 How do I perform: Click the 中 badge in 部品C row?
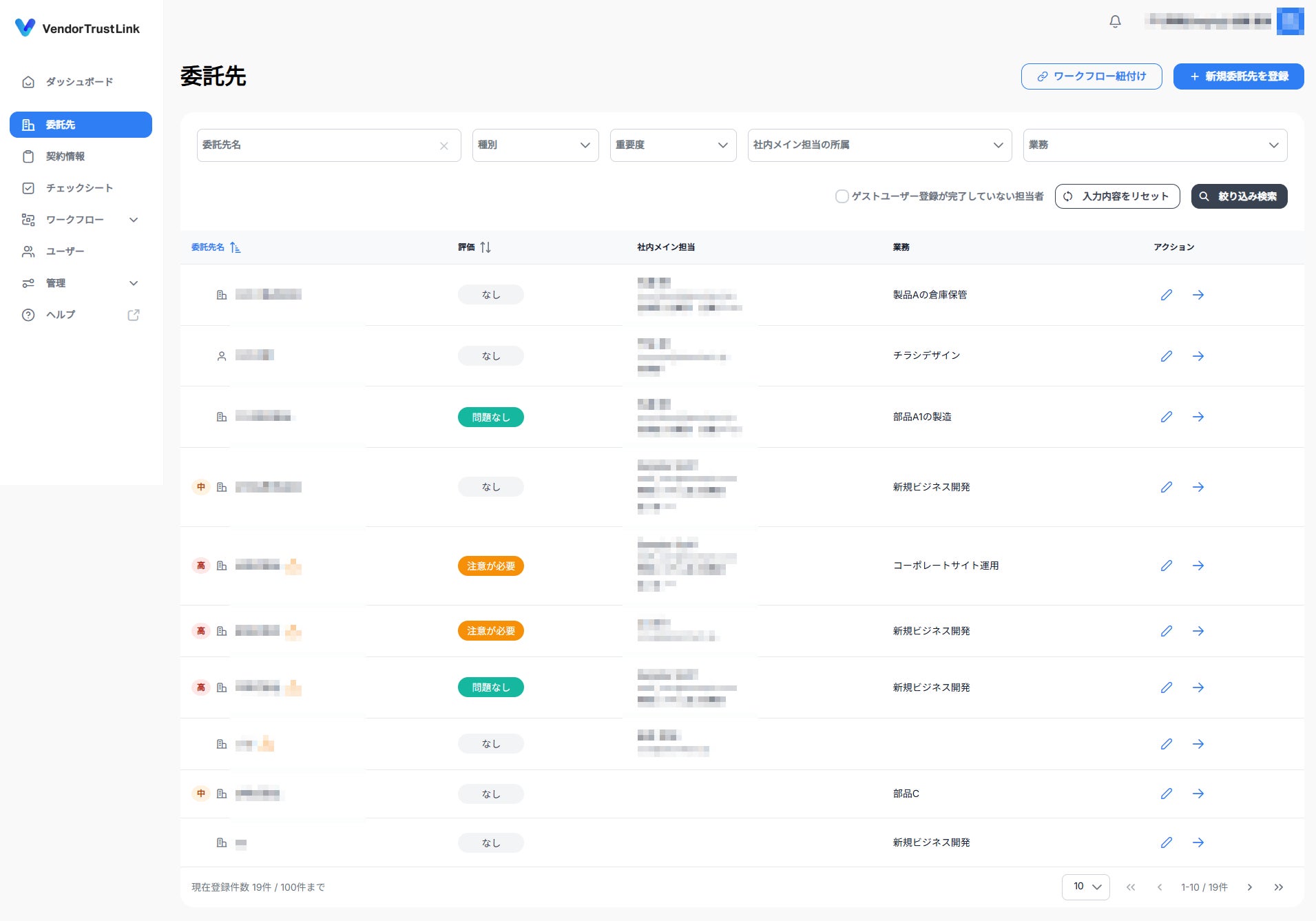coord(200,794)
